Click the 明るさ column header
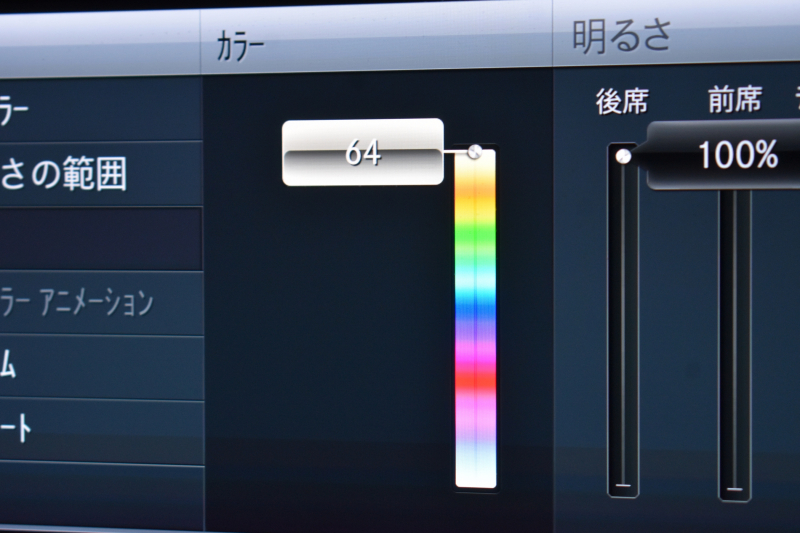The image size is (800, 533). click(621, 37)
